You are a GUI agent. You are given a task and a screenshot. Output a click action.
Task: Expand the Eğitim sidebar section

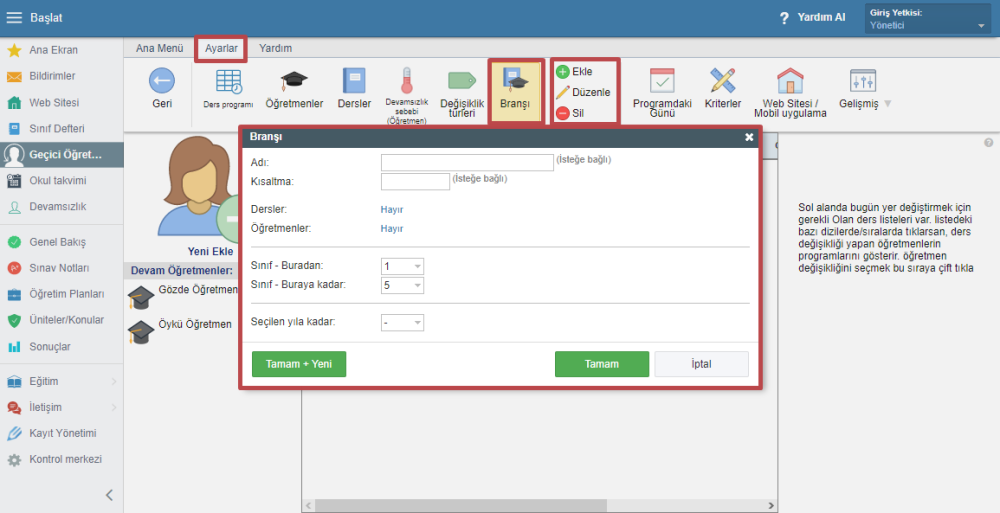61,381
